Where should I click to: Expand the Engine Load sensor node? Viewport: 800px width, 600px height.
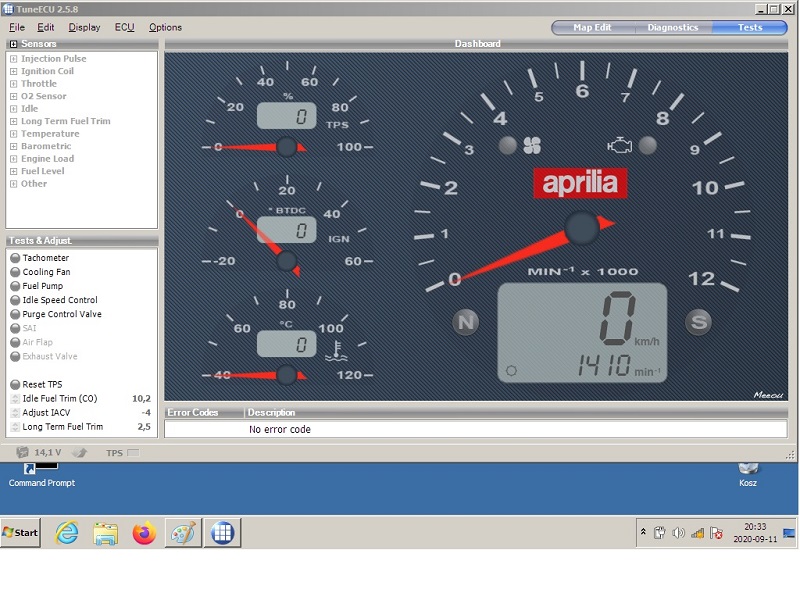[x=14, y=159]
